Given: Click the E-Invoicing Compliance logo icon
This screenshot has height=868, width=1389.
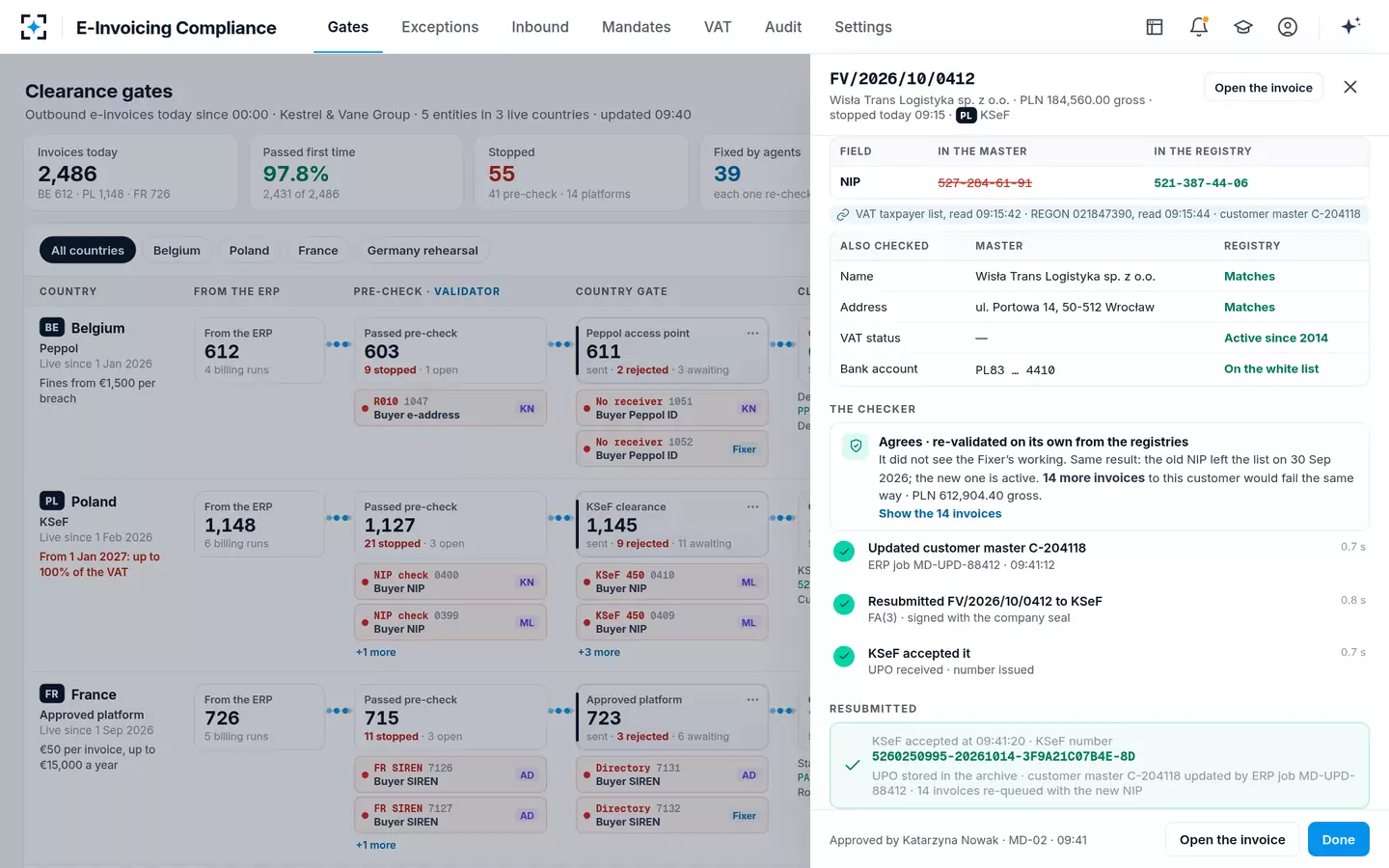Looking at the screenshot, I should click(x=34, y=27).
